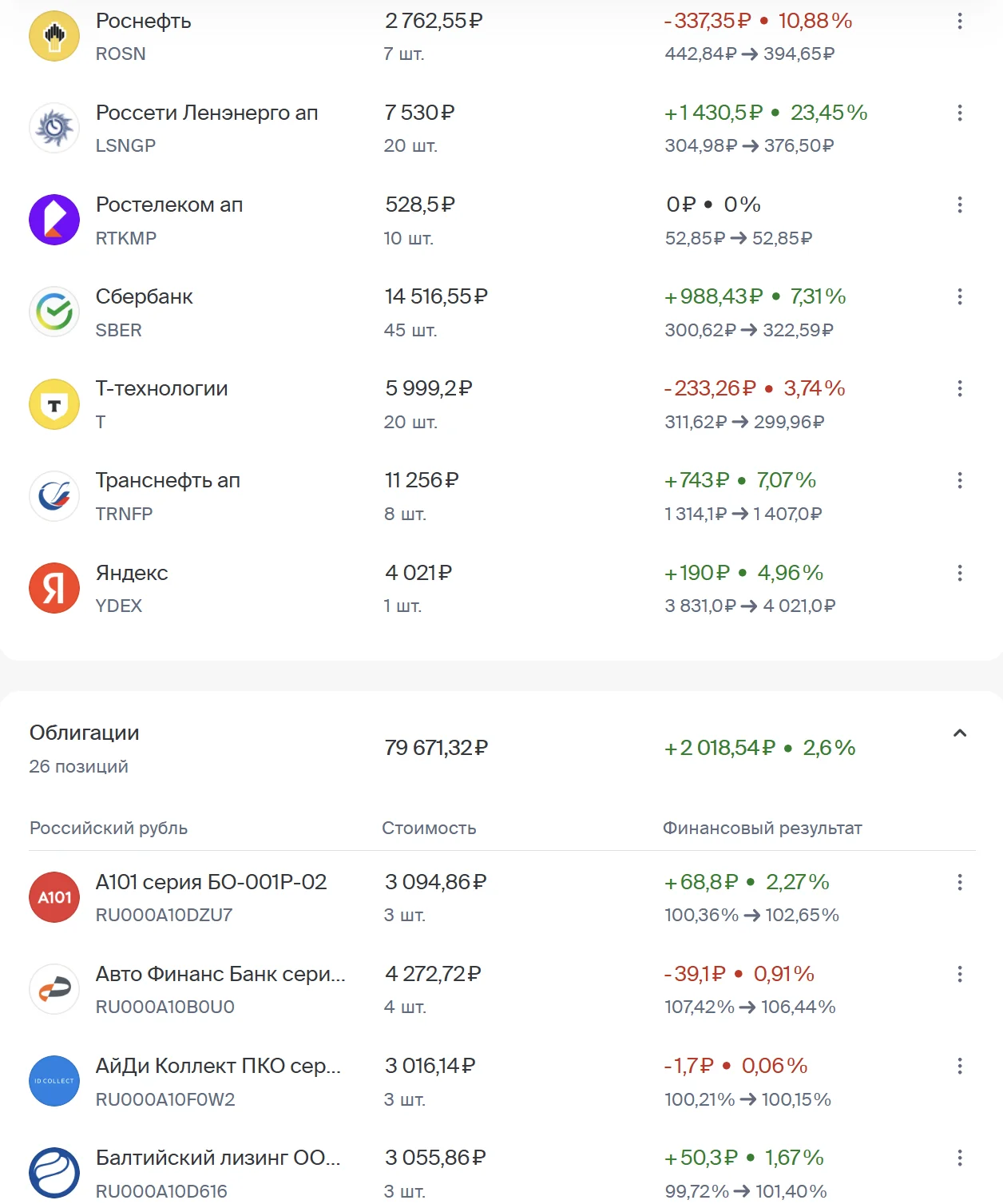
Task: Click Ростелеком ап value 528,5 ₽
Action: point(420,205)
